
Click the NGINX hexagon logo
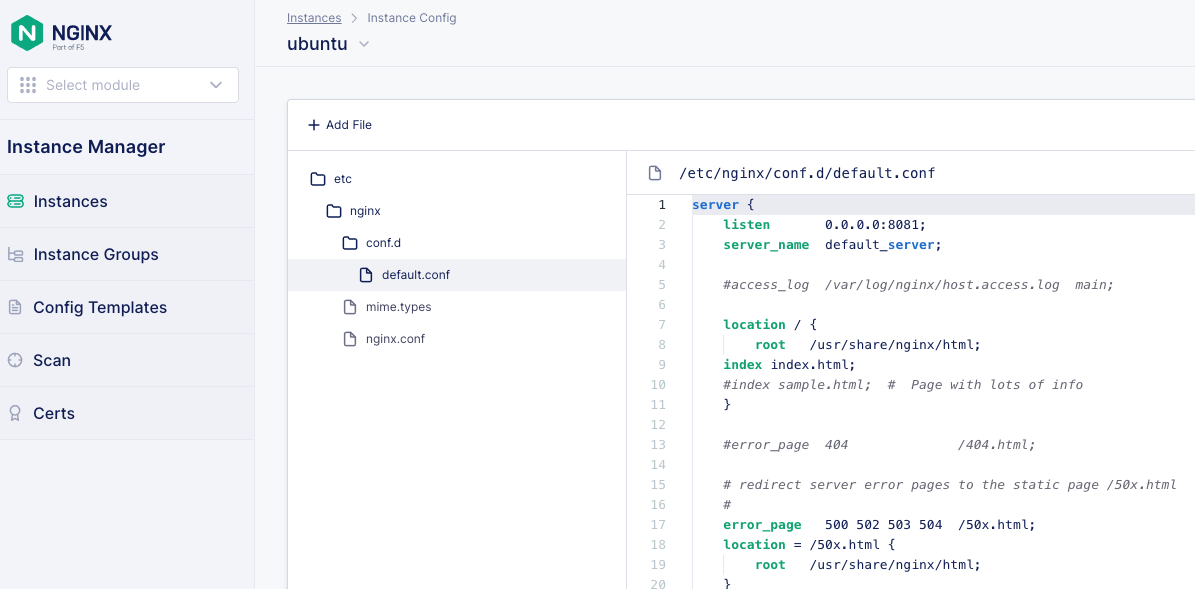click(x=27, y=33)
